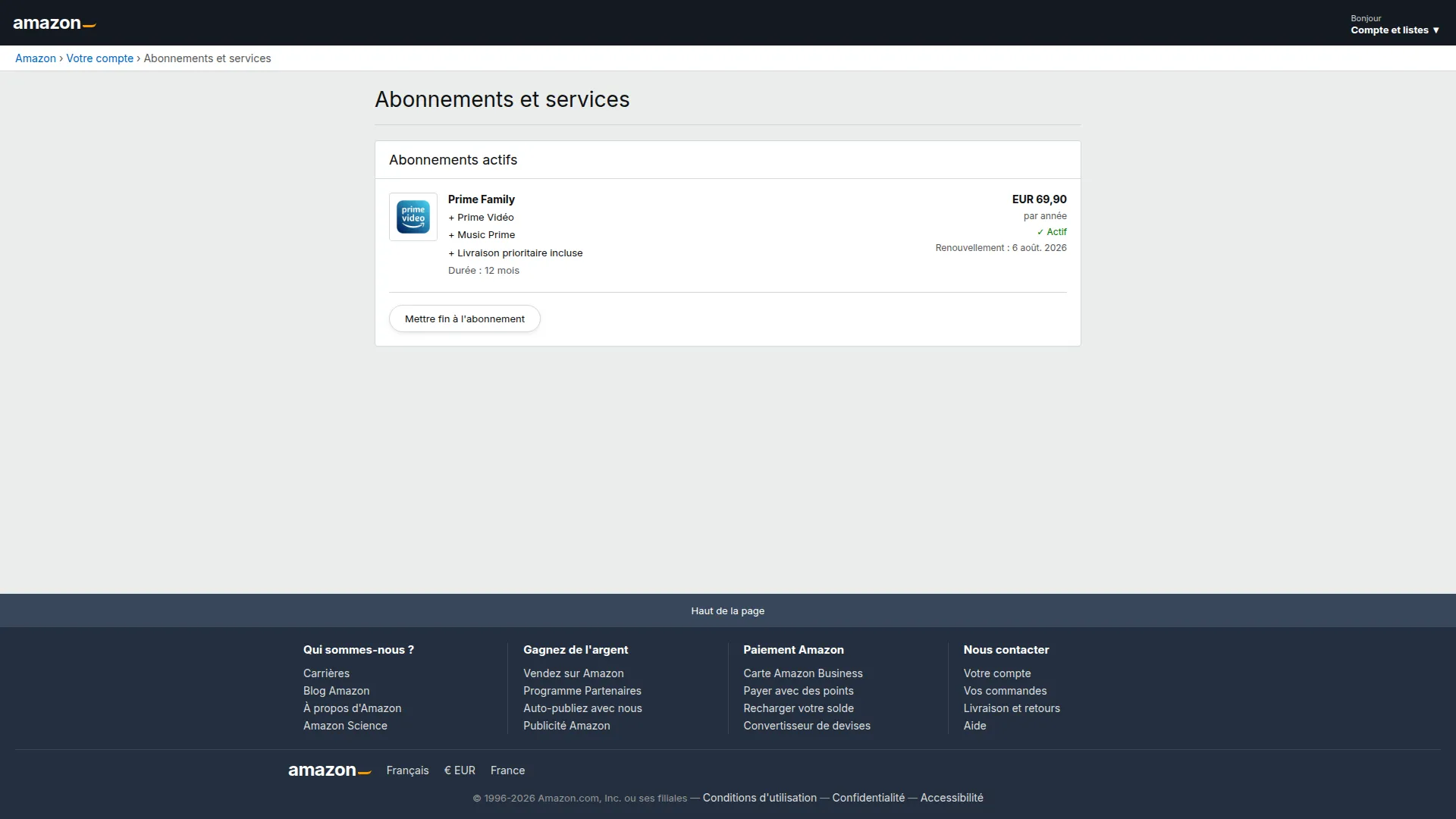The width and height of the screenshot is (1456, 819).
Task: Change language via Français selector
Action: (407, 770)
